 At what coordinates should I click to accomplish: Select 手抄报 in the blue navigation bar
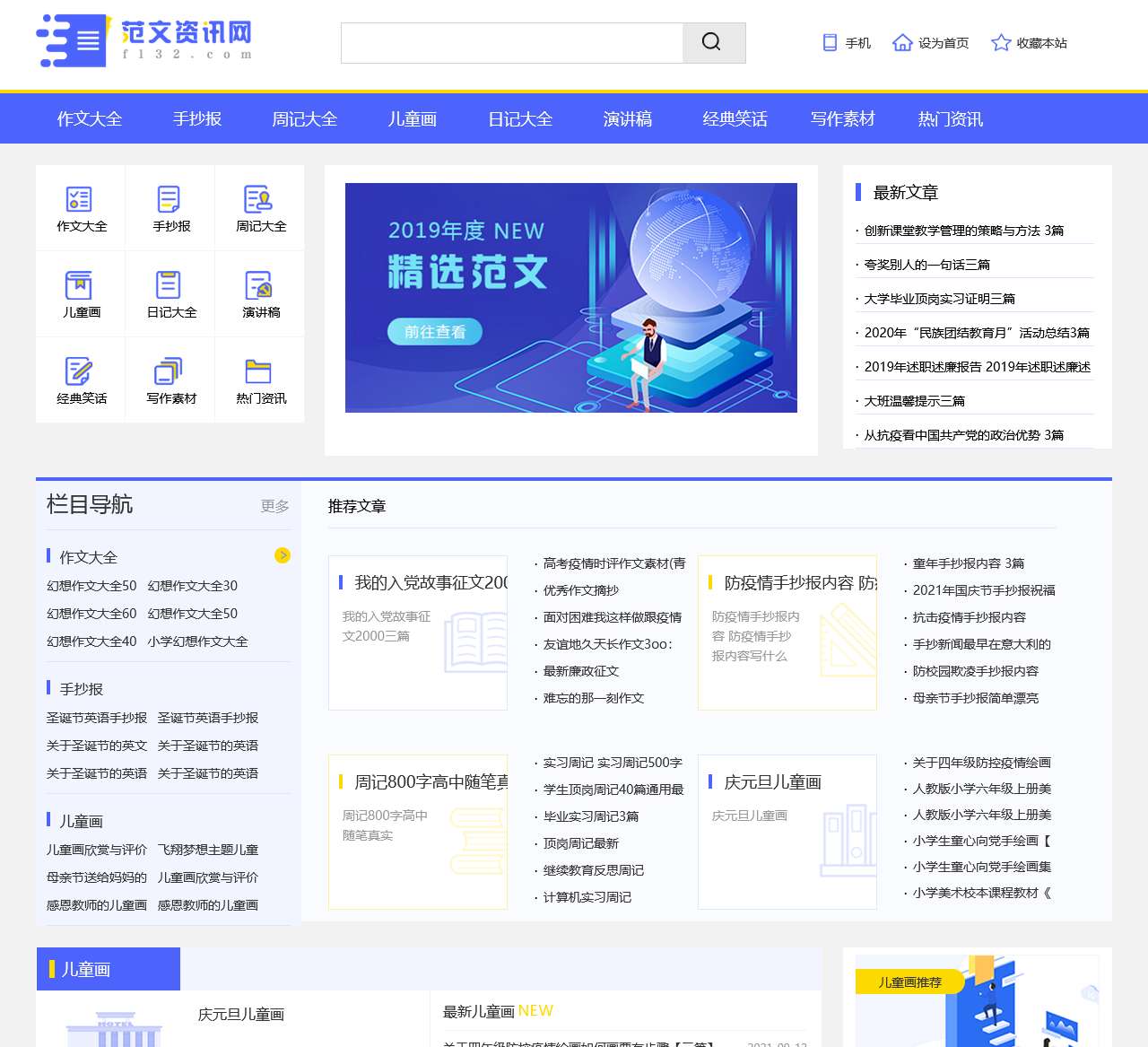(x=197, y=119)
